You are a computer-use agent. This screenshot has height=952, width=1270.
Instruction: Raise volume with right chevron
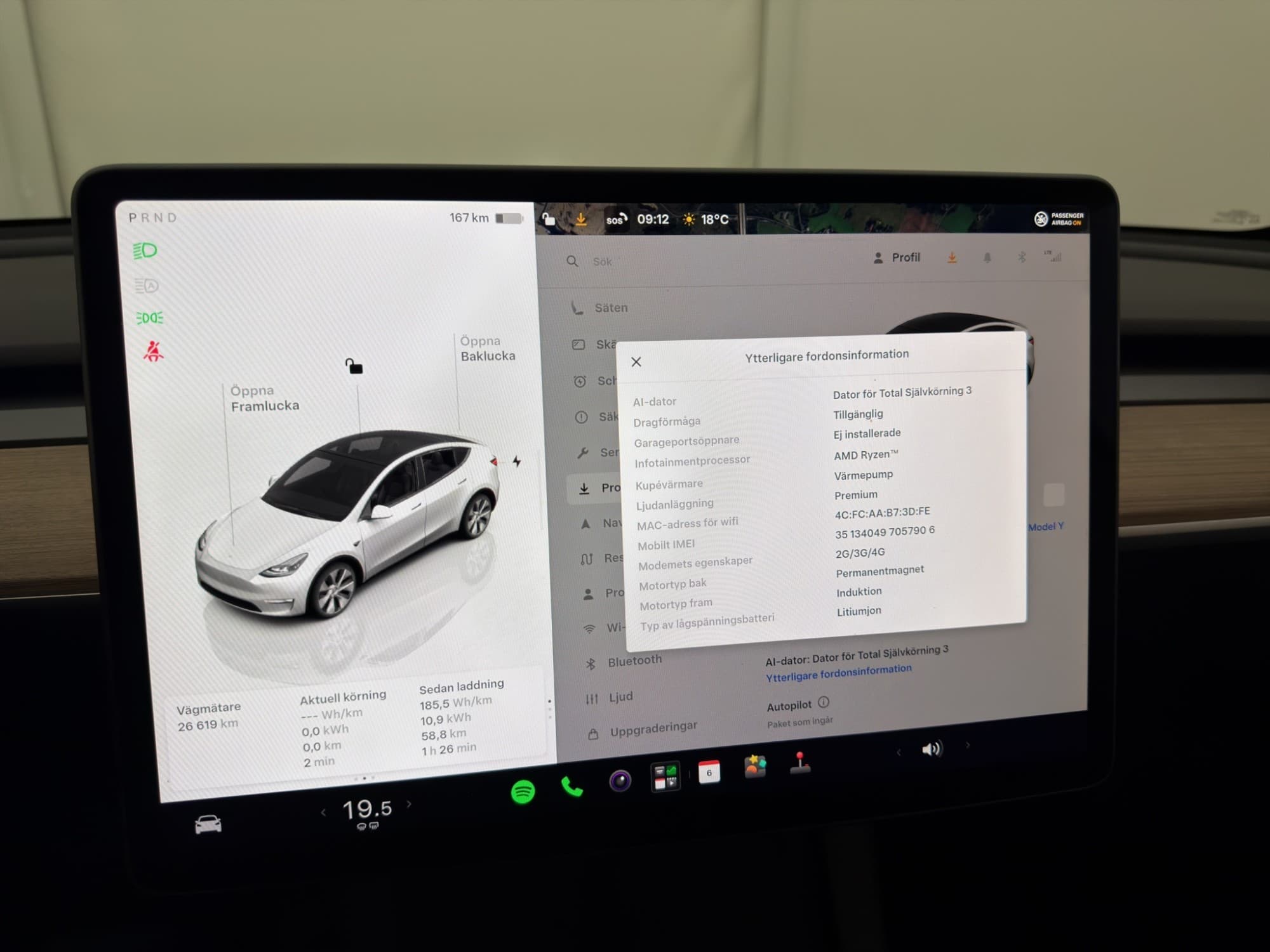point(968,745)
